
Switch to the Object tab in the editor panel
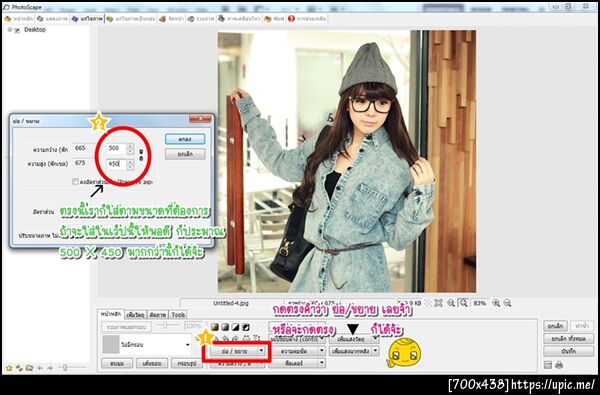(135, 315)
